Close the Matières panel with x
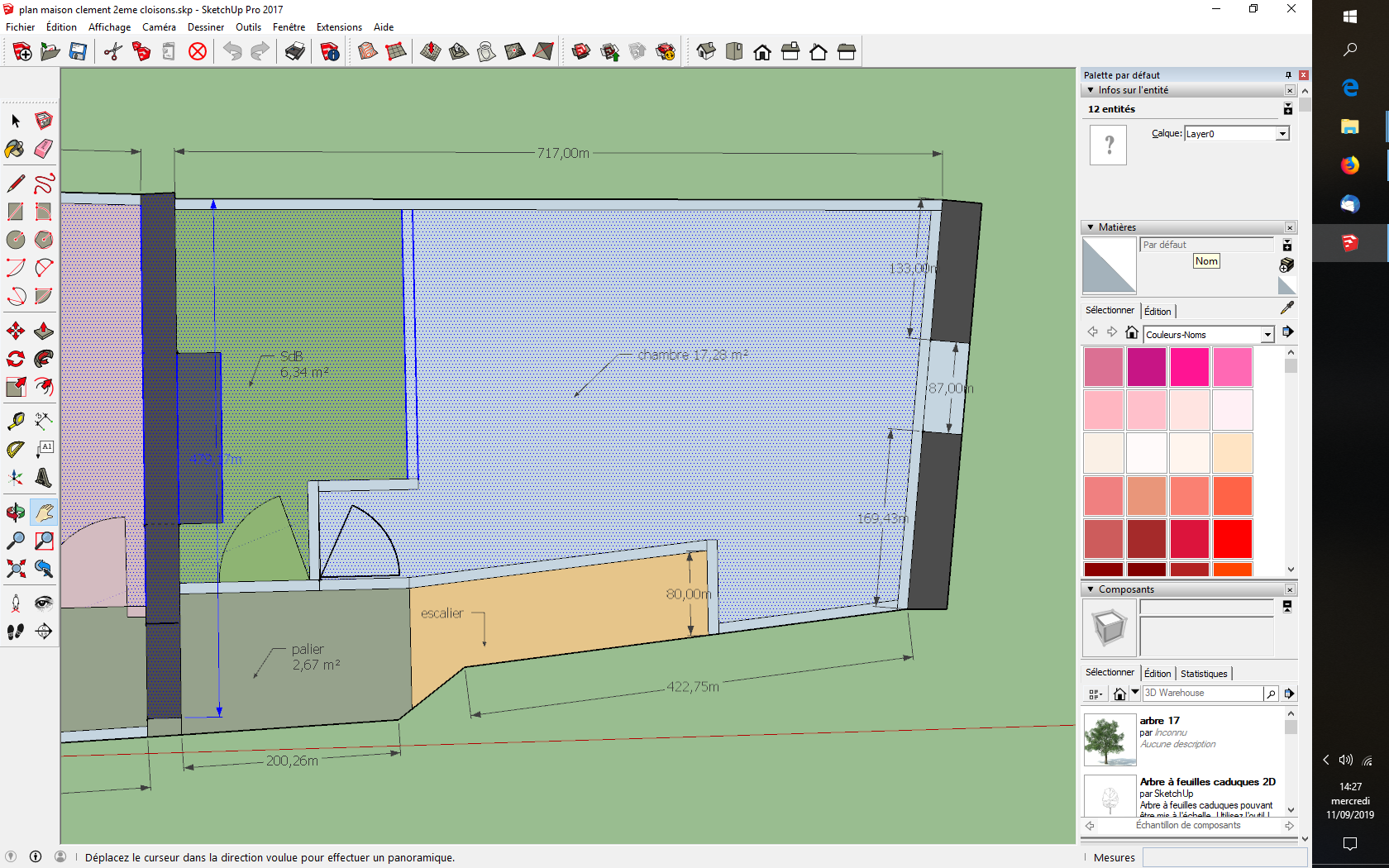The image size is (1389, 868). click(x=1290, y=227)
